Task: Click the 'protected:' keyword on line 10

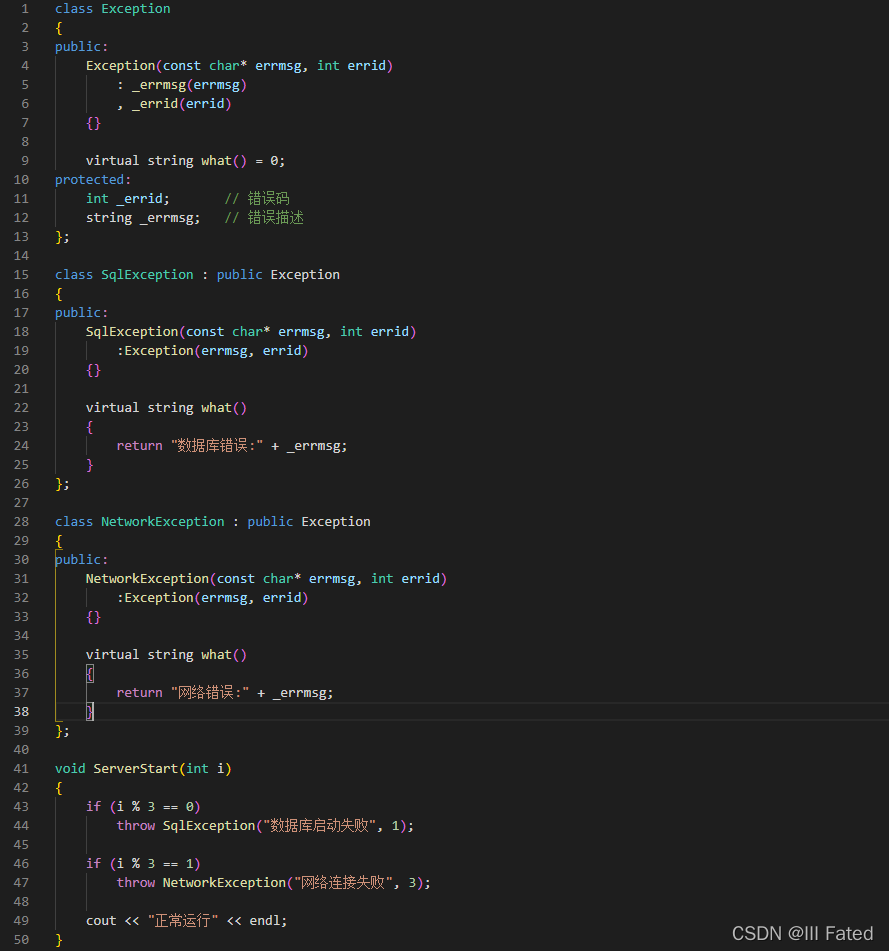Action: point(93,180)
